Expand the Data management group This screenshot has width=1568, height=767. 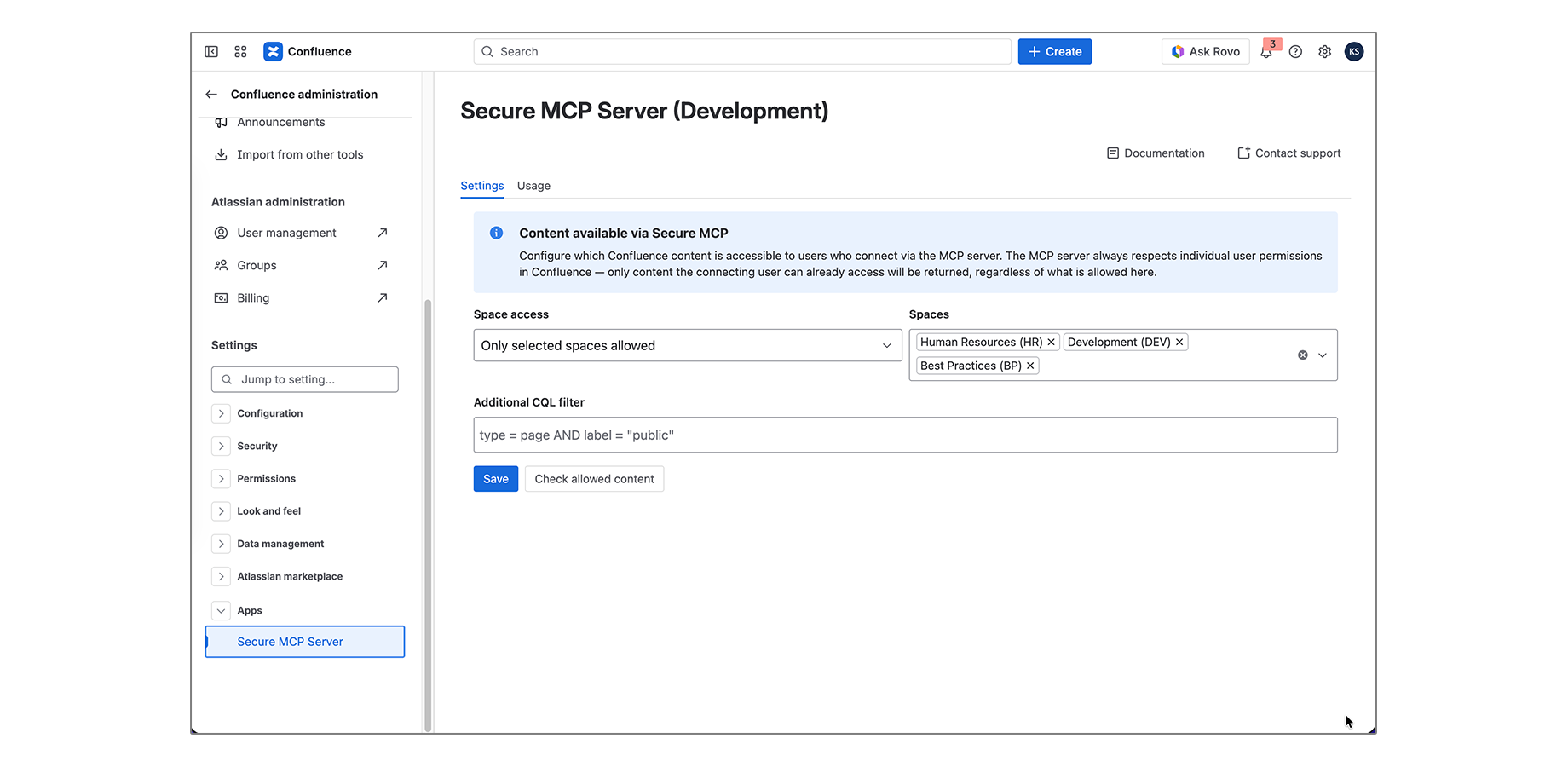(221, 544)
